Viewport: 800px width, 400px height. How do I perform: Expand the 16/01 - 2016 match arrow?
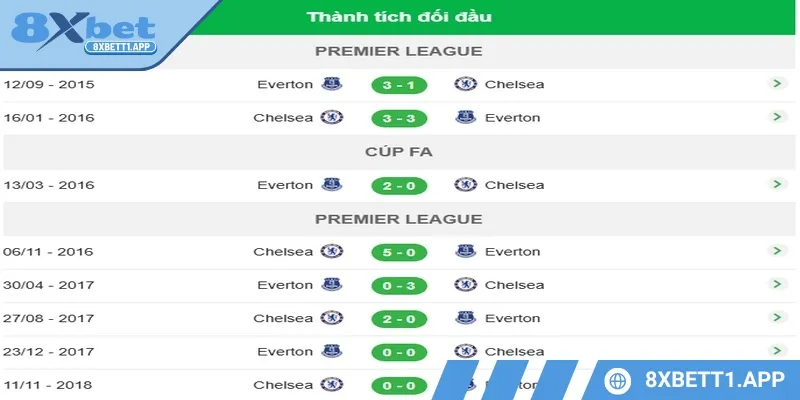click(777, 117)
